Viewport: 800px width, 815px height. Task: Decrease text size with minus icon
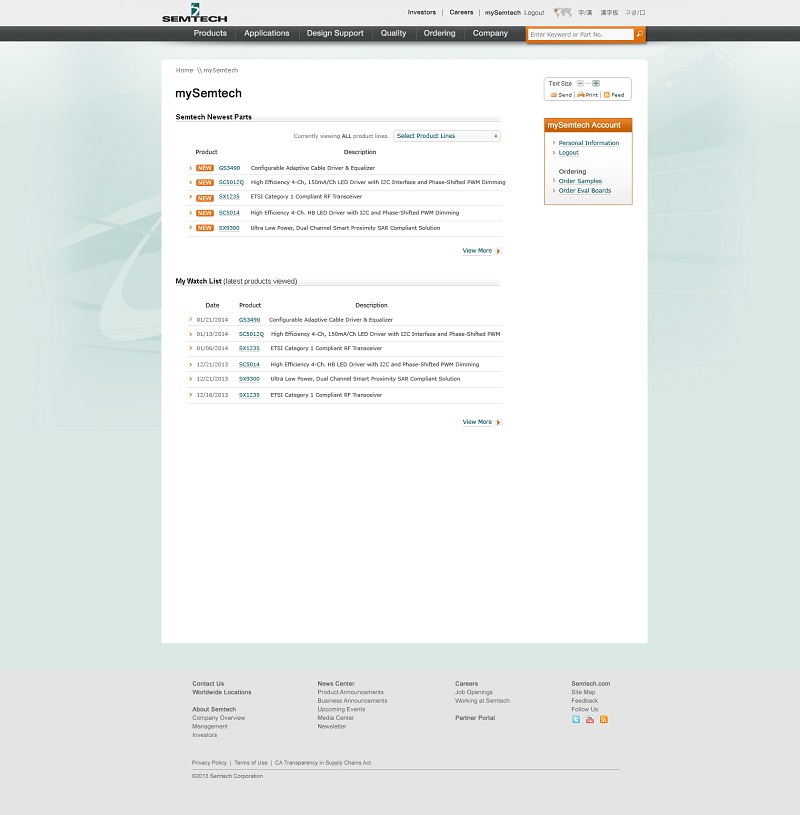pyautogui.click(x=580, y=83)
